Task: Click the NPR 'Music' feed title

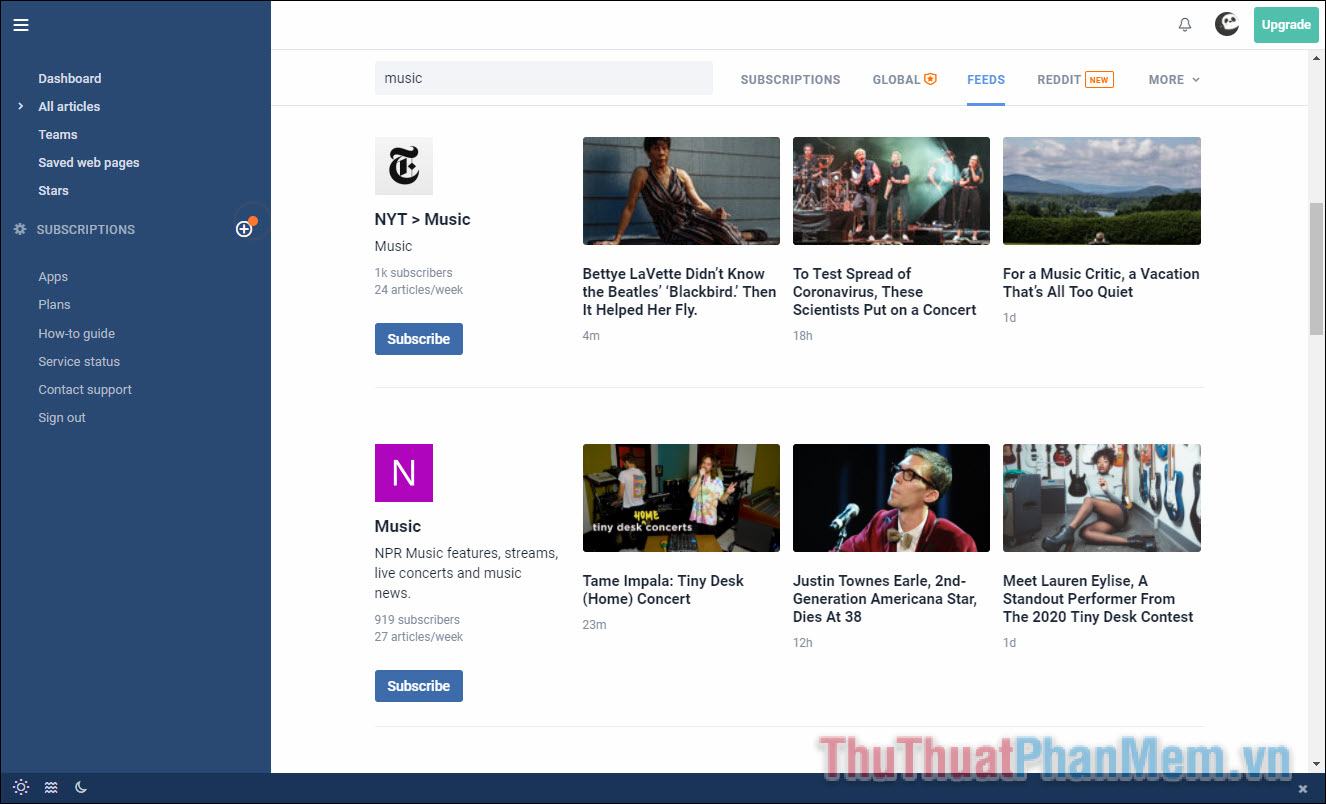Action: pos(398,526)
